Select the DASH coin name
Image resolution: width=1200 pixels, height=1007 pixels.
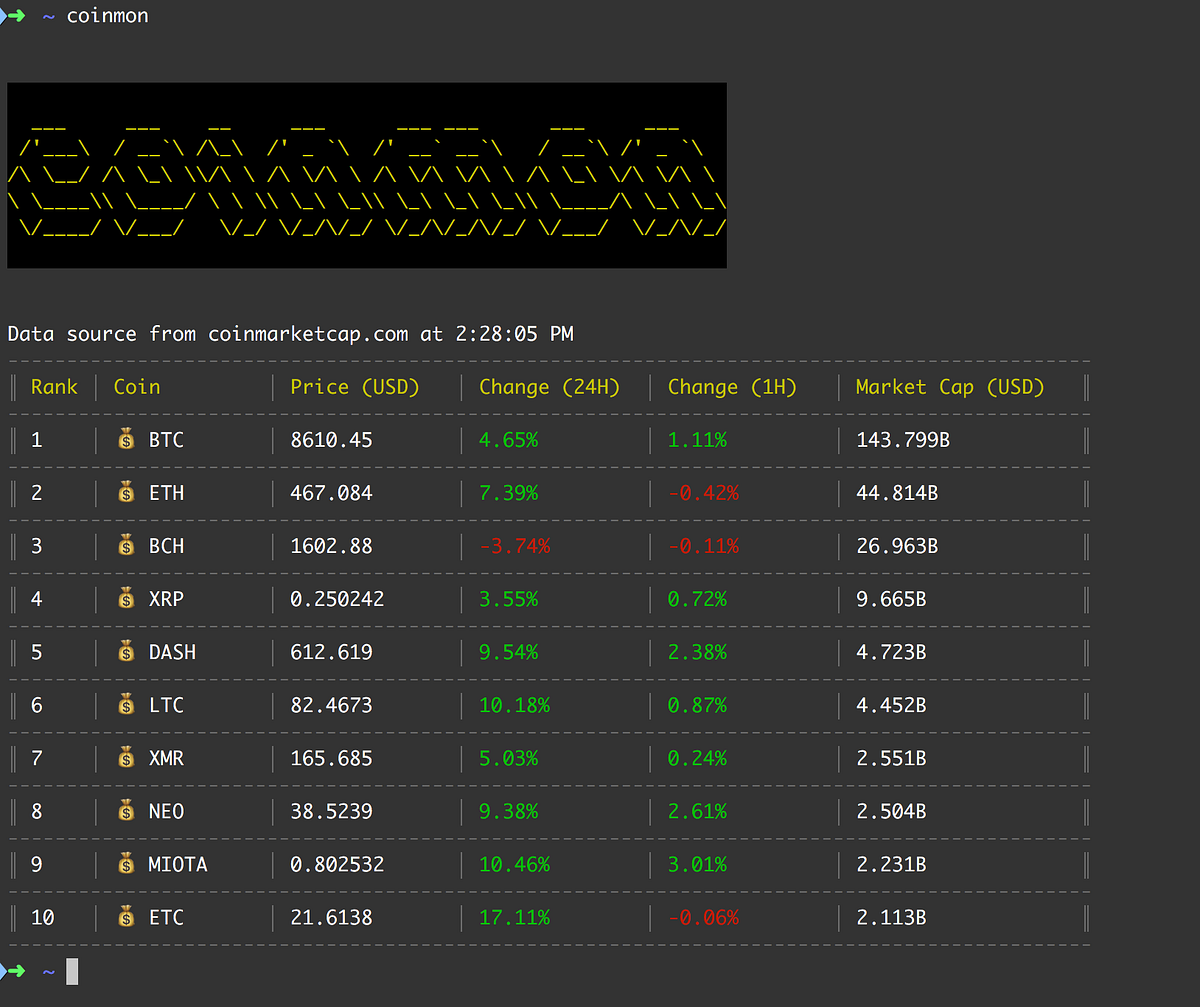(x=172, y=652)
